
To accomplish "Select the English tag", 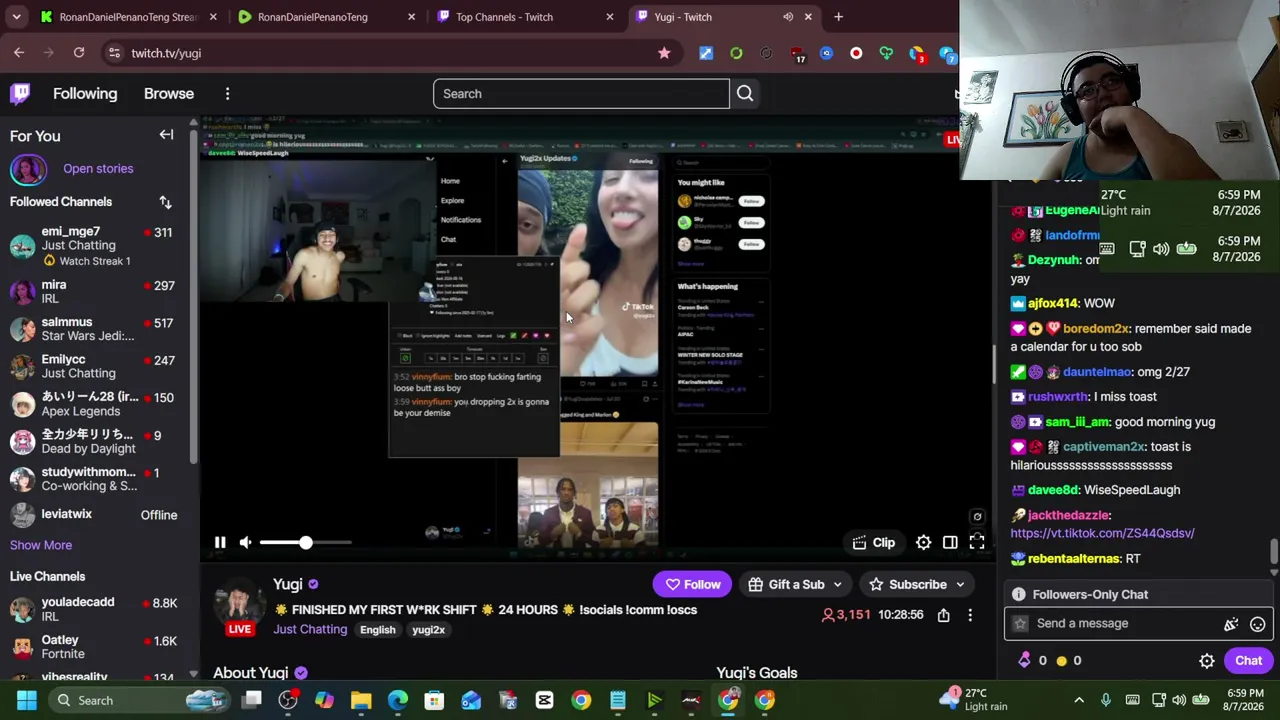I will point(377,630).
